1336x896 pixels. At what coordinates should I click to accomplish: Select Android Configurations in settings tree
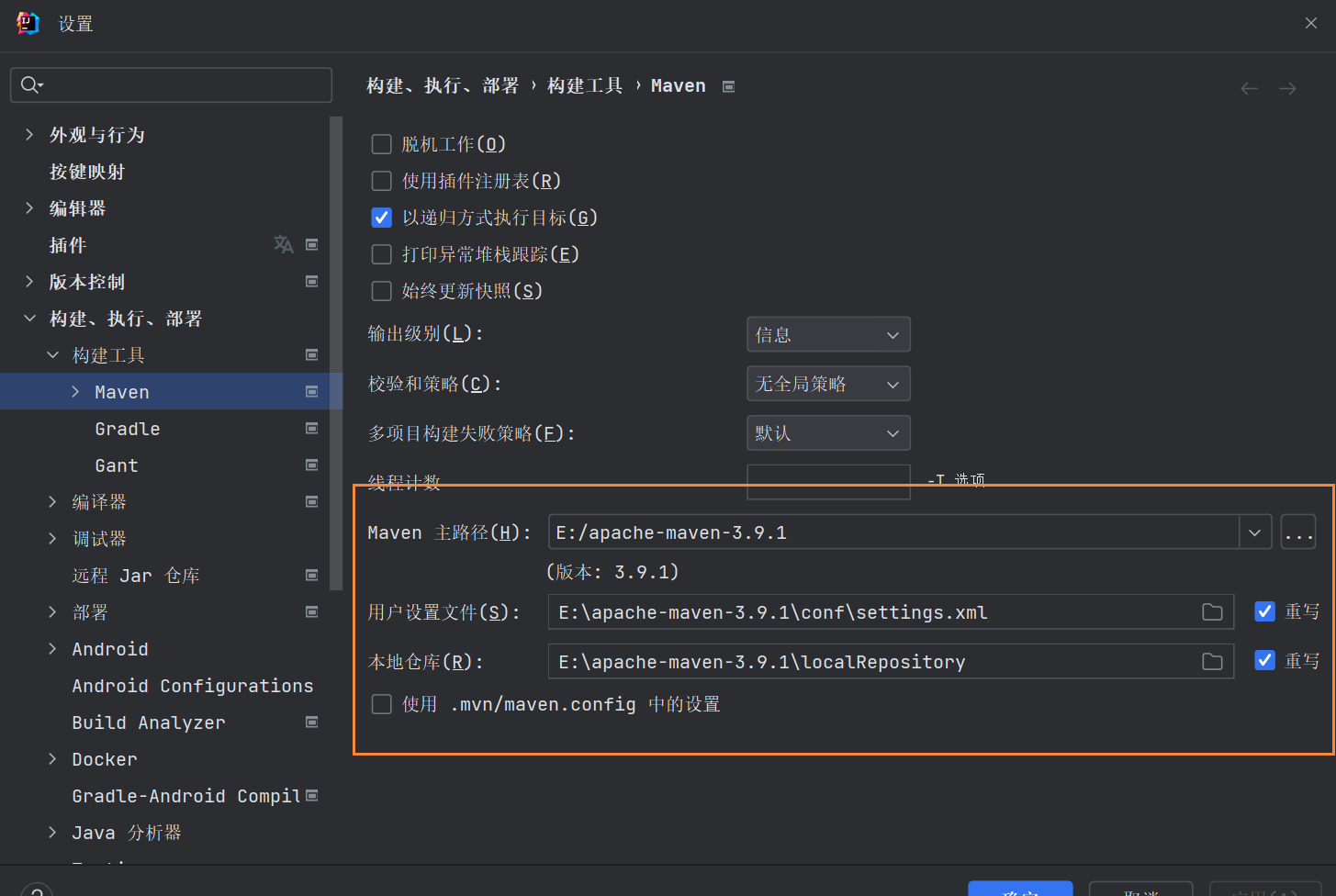tap(193, 686)
